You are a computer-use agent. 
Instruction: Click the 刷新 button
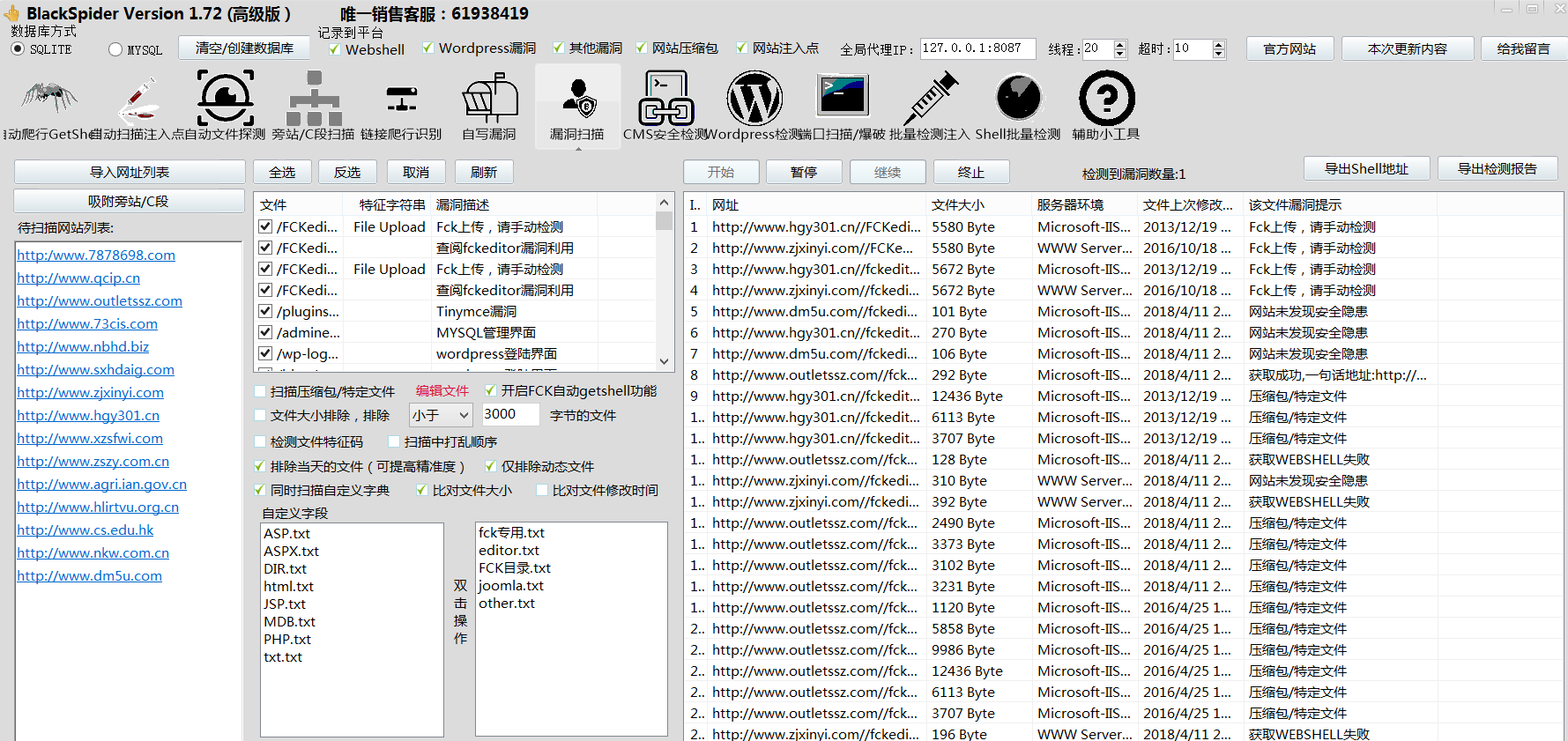click(484, 172)
